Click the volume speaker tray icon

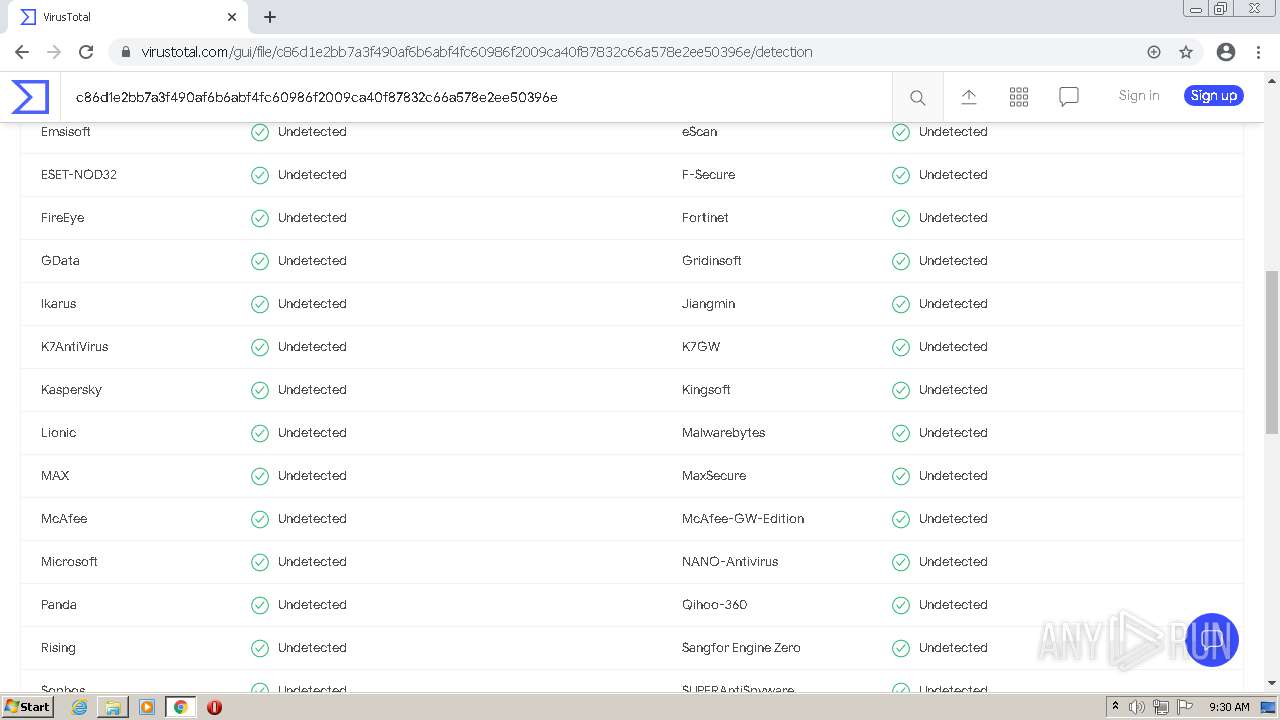[x=1137, y=707]
